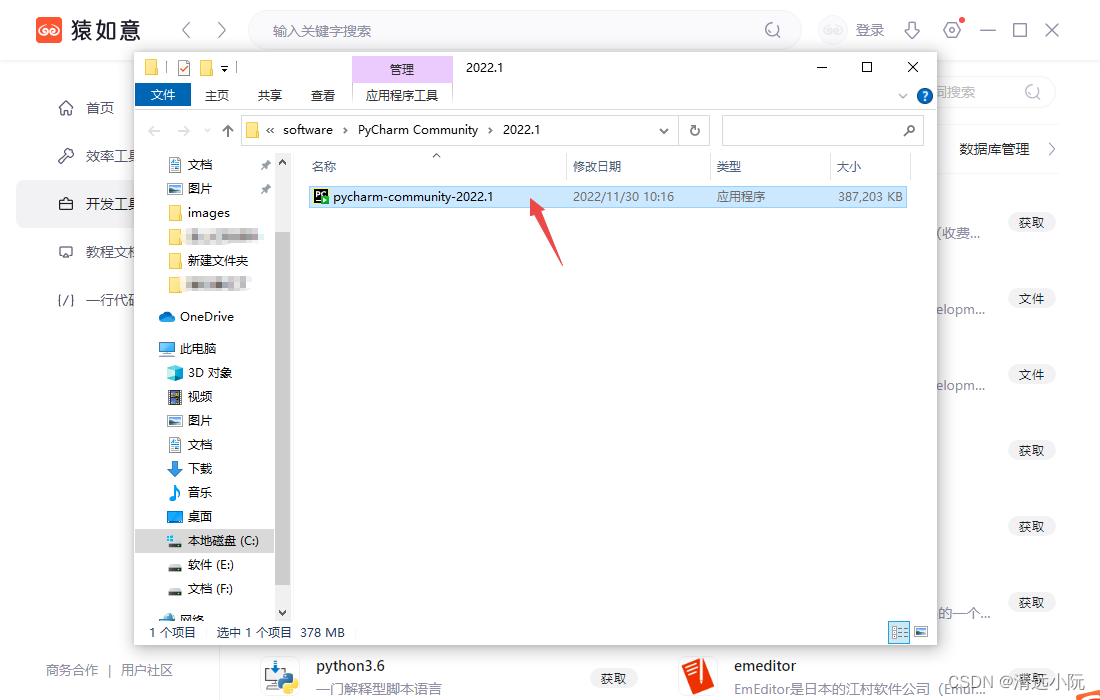Click 获取 button next to python3.6
Image resolution: width=1100 pixels, height=700 pixels.
tap(614, 678)
